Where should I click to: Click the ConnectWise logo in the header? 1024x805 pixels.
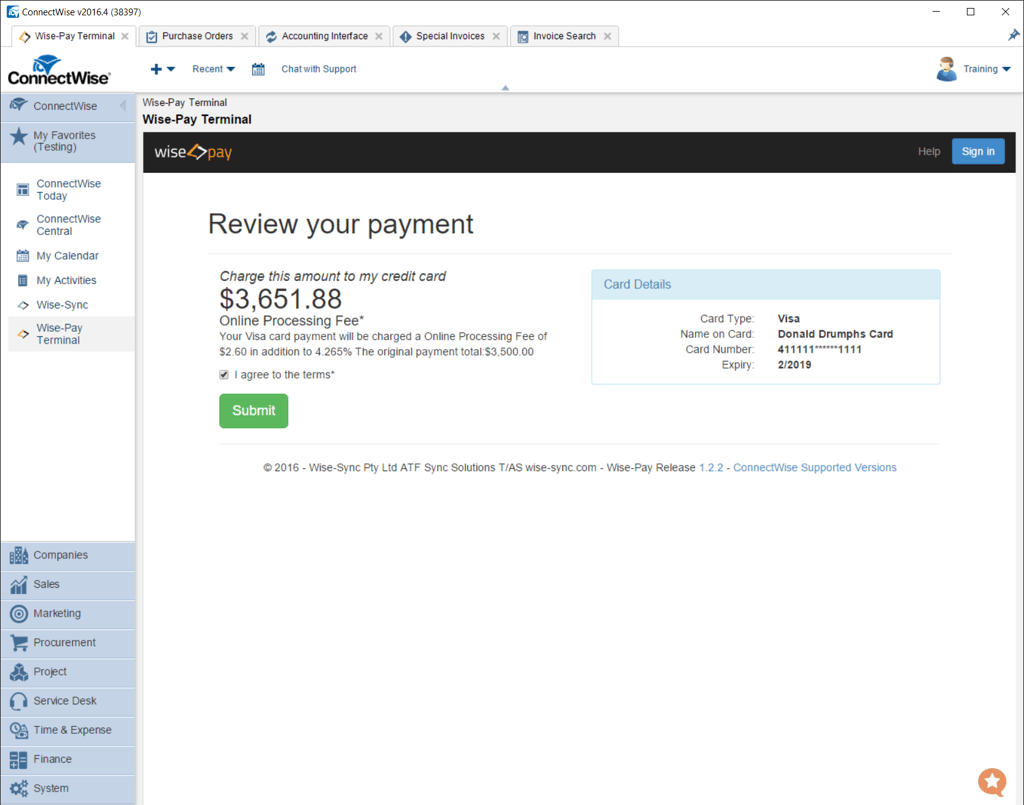[59, 70]
